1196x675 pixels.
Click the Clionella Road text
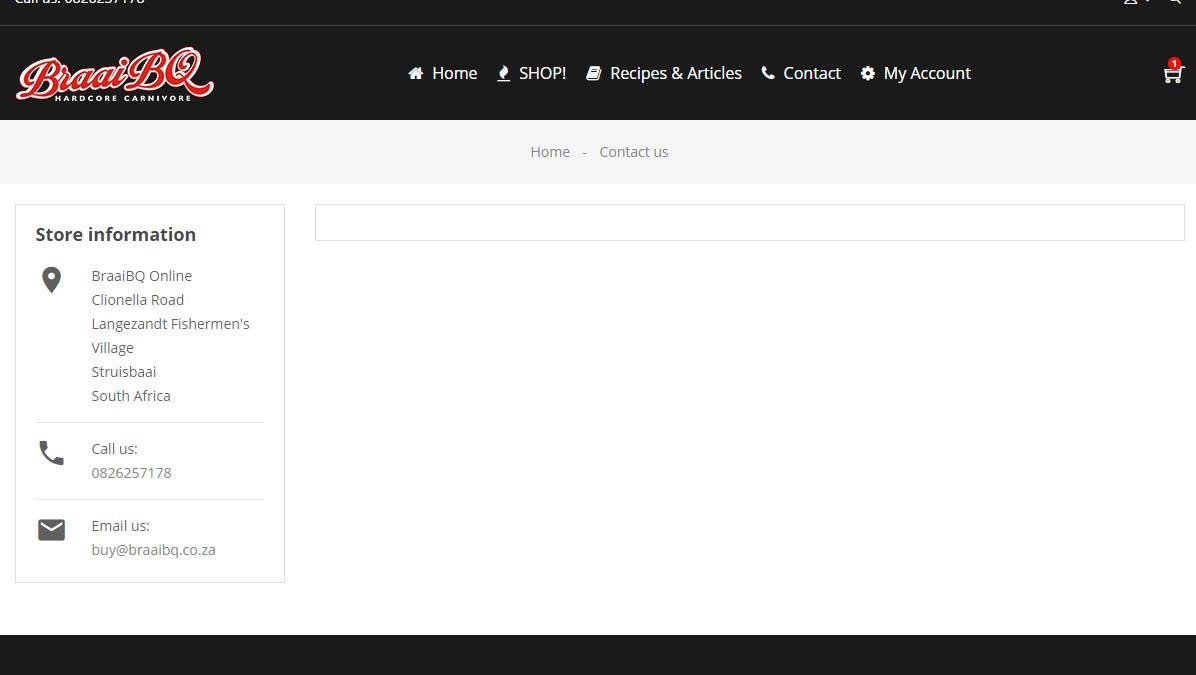[137, 300]
